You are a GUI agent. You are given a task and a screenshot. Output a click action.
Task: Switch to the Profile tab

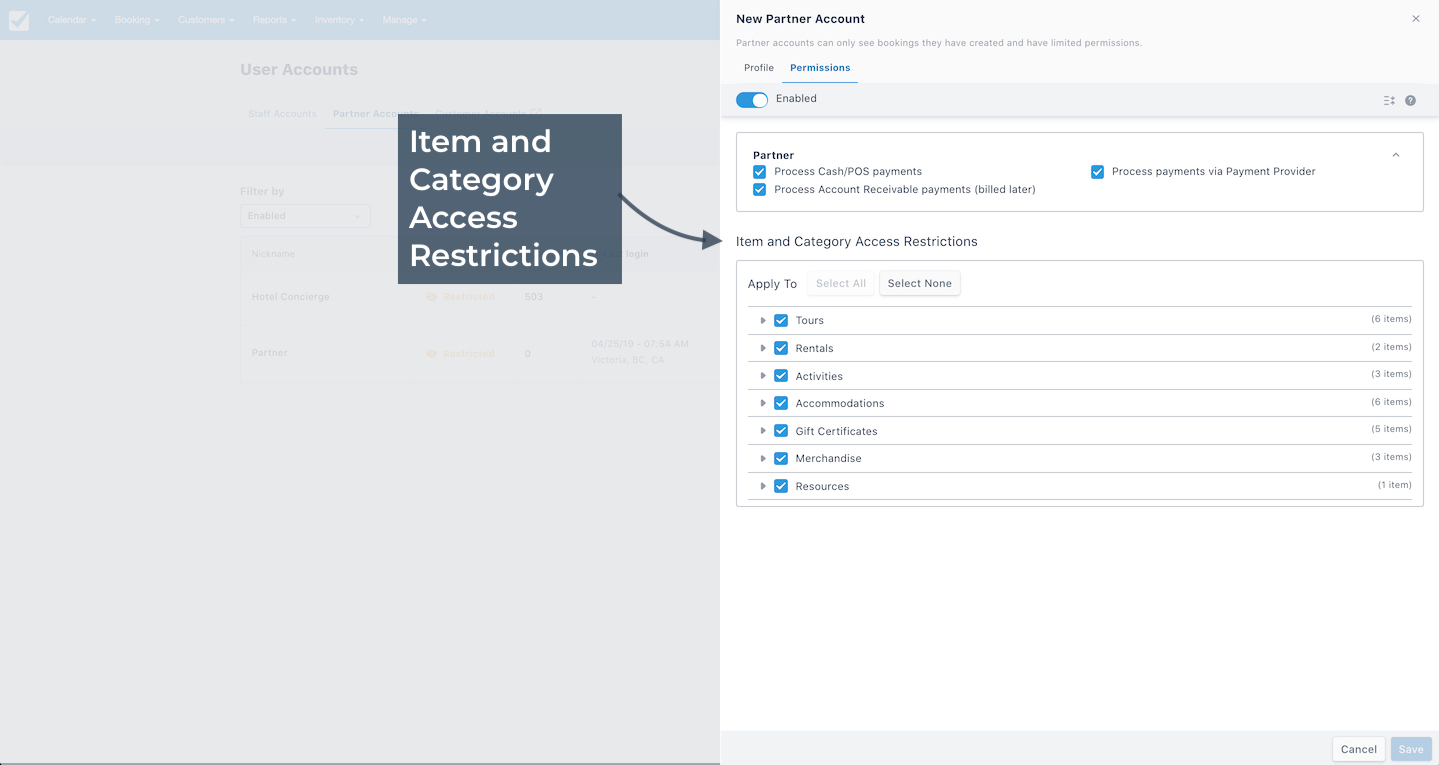(759, 68)
